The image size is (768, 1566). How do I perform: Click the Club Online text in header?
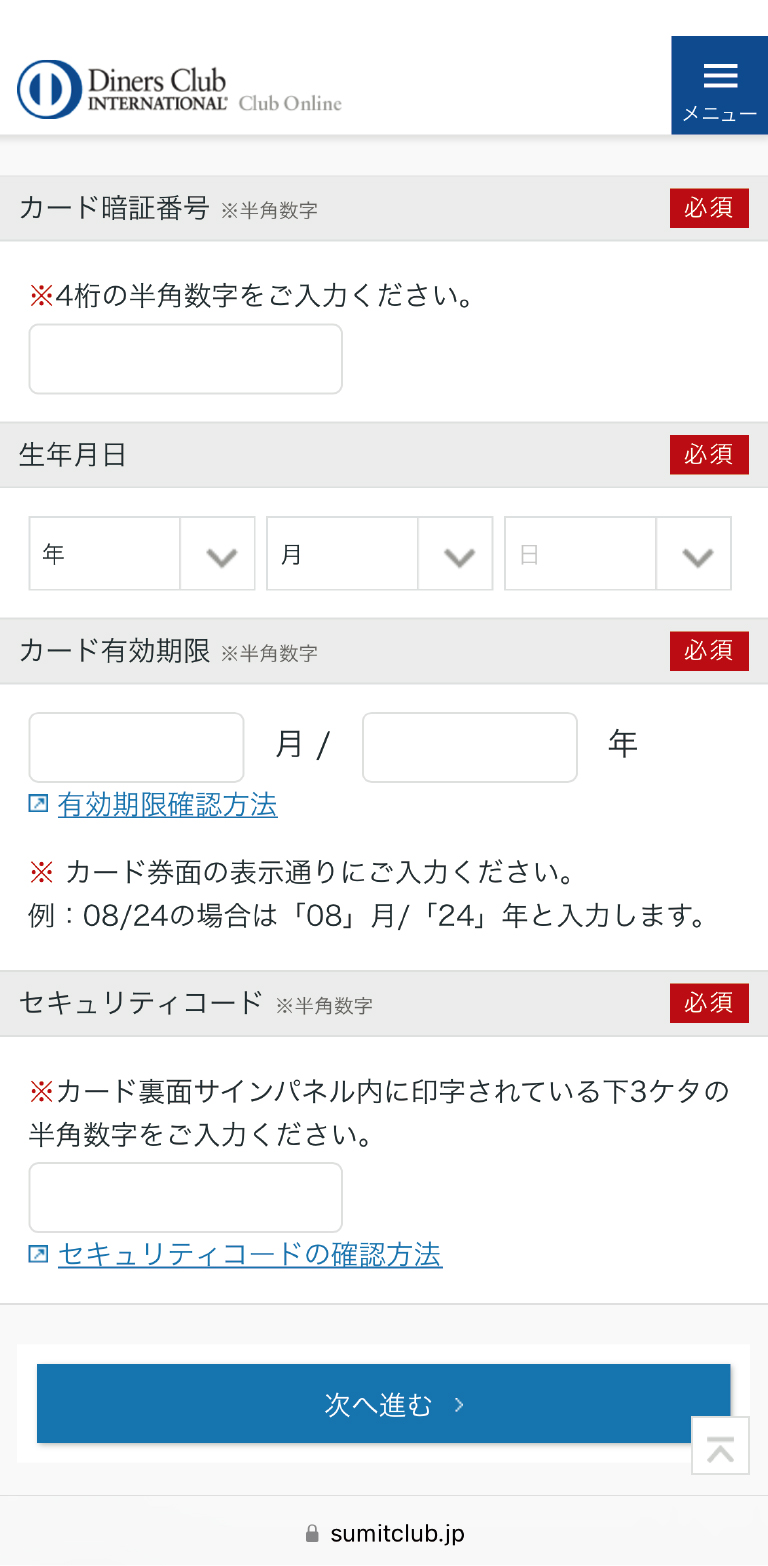[x=290, y=103]
